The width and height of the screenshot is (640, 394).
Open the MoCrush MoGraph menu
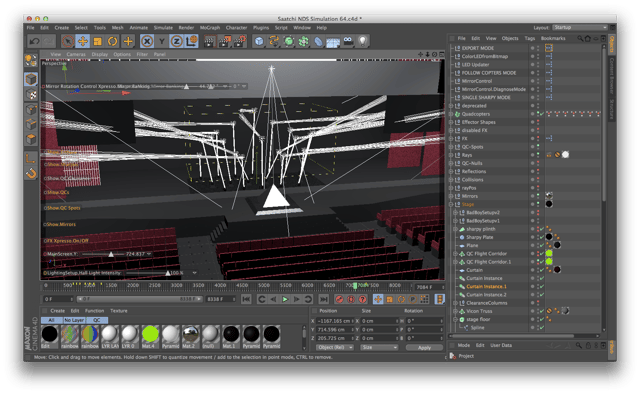210,28
